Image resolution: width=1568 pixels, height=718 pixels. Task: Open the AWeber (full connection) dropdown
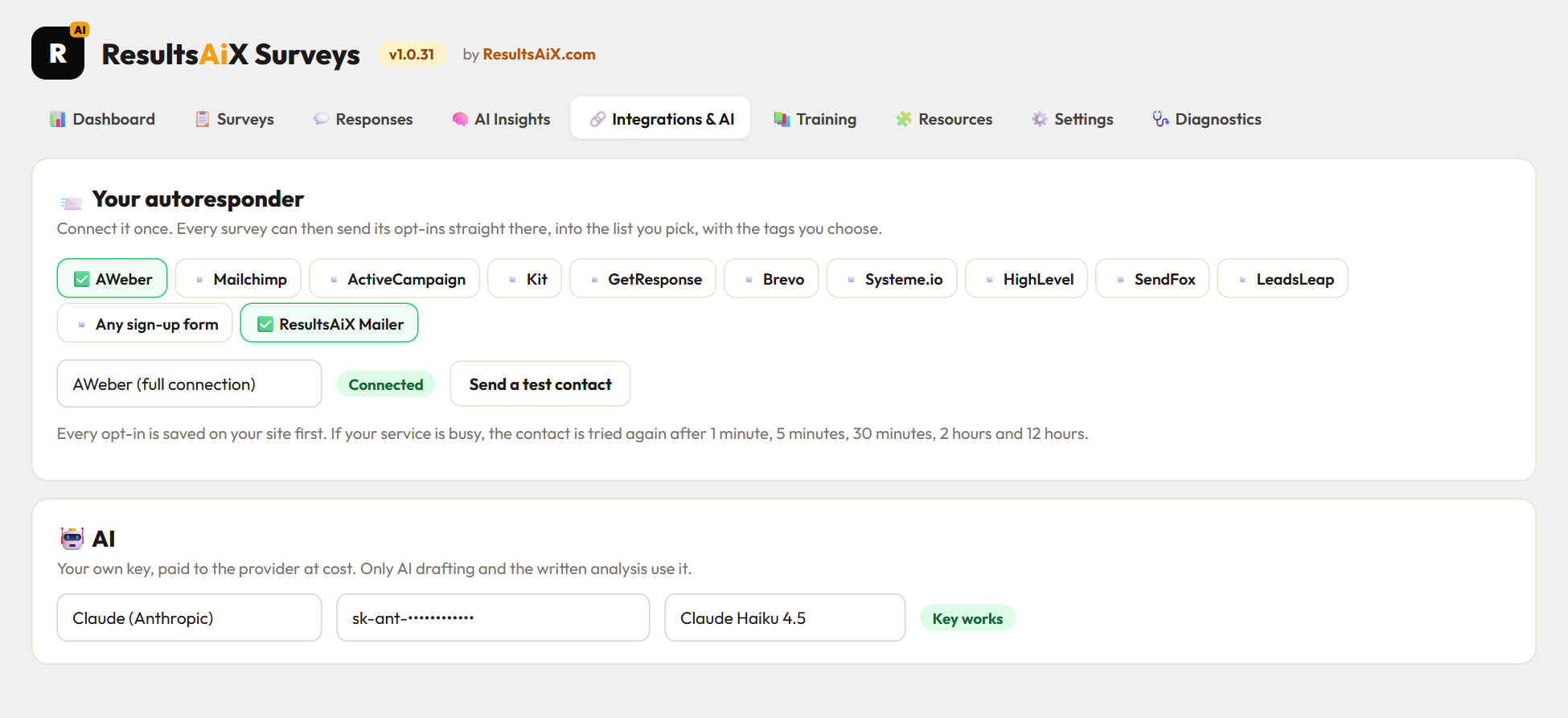pos(189,384)
